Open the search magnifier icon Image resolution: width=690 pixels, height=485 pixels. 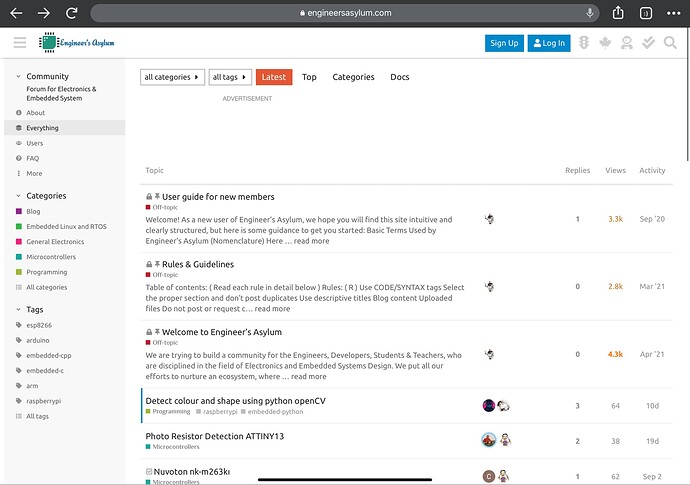coord(670,43)
